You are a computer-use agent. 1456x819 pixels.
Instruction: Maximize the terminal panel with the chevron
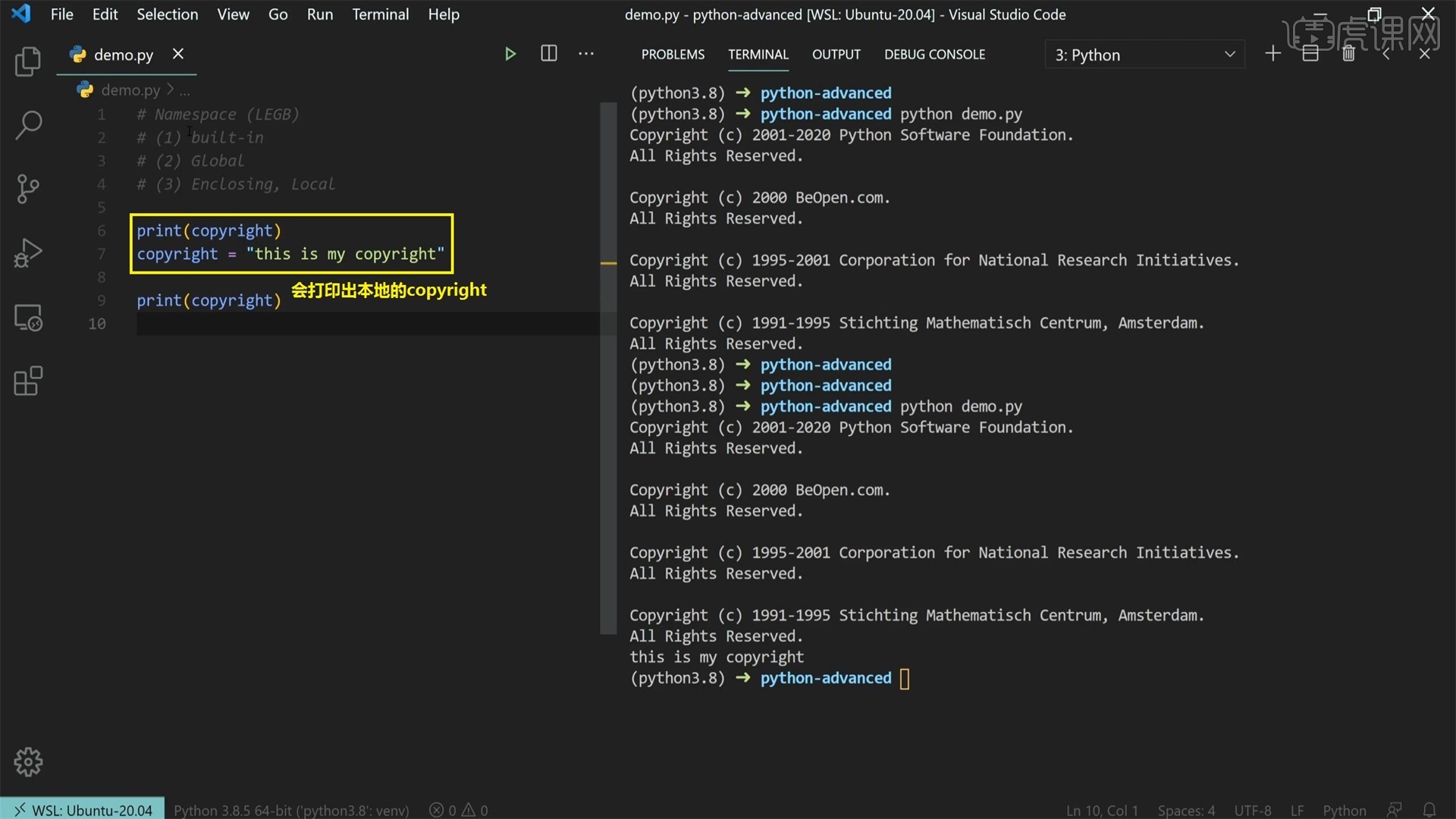click(x=1385, y=53)
